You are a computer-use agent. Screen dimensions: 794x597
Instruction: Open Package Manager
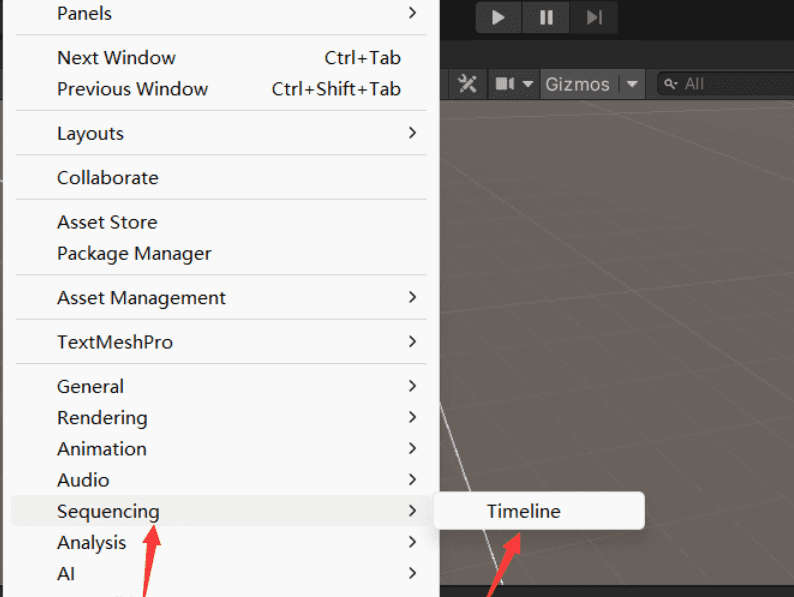point(134,253)
